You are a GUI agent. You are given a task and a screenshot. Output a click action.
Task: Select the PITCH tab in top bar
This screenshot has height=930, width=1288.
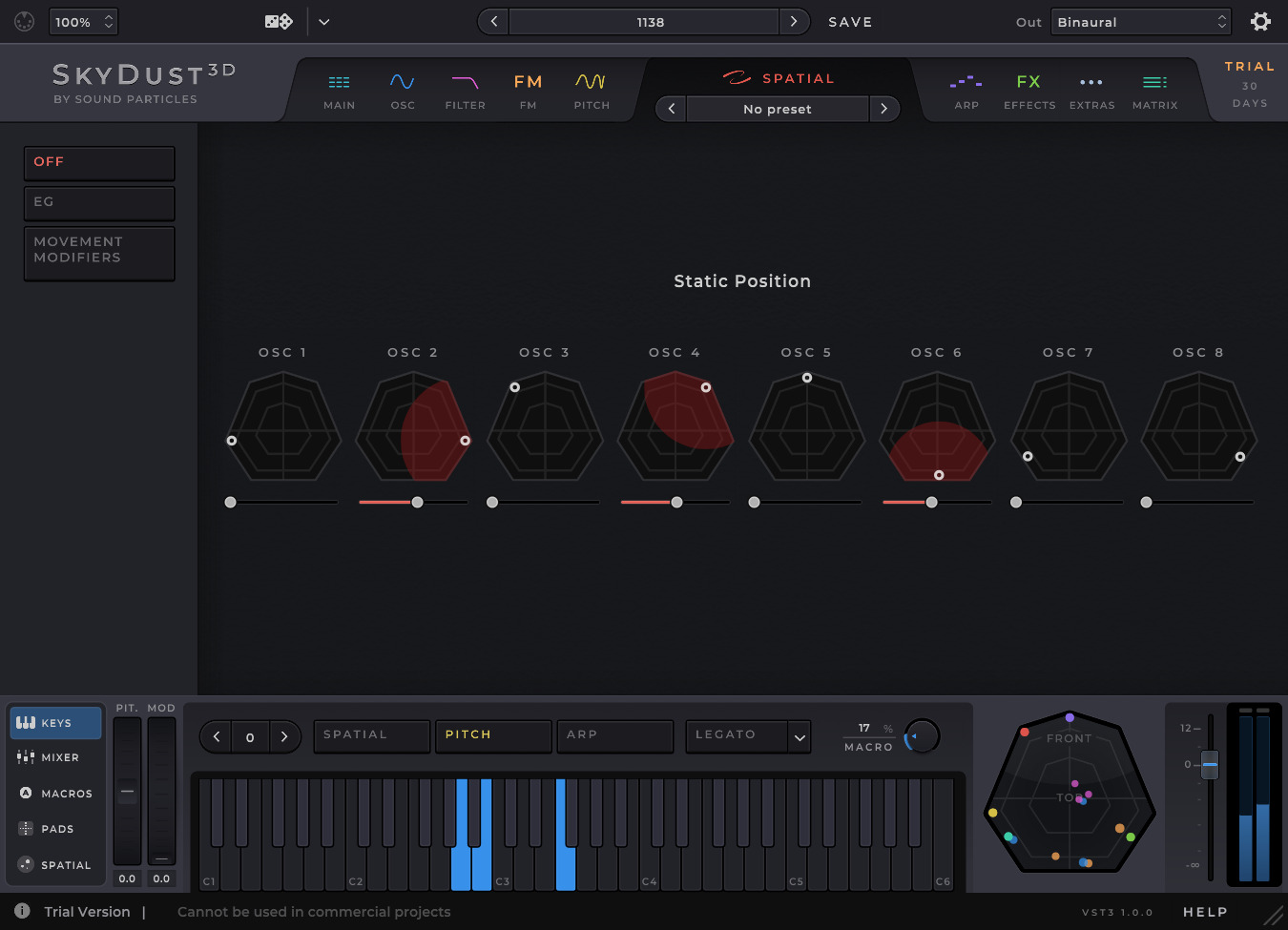pos(592,93)
